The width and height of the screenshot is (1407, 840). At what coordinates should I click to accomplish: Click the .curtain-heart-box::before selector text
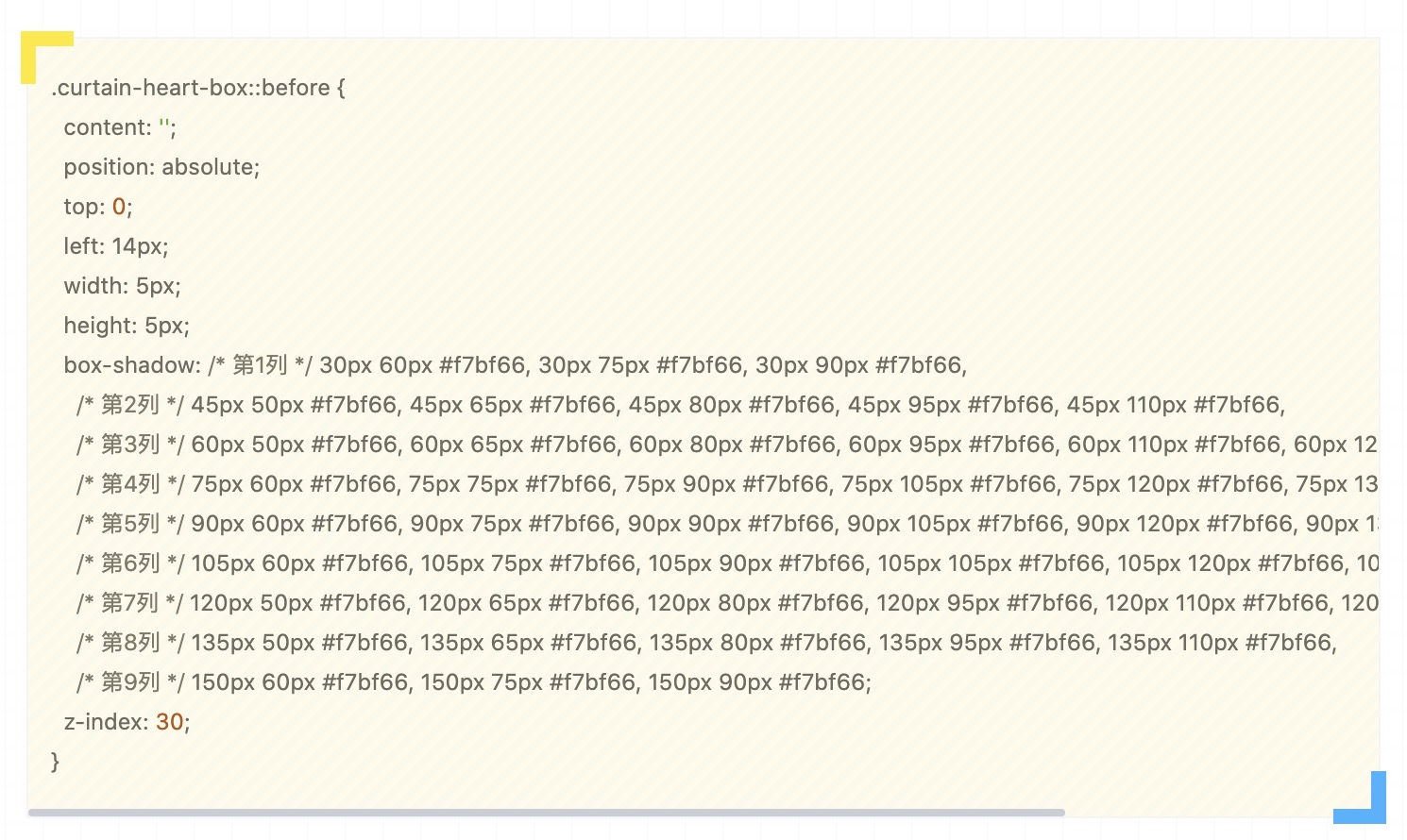click(191, 88)
